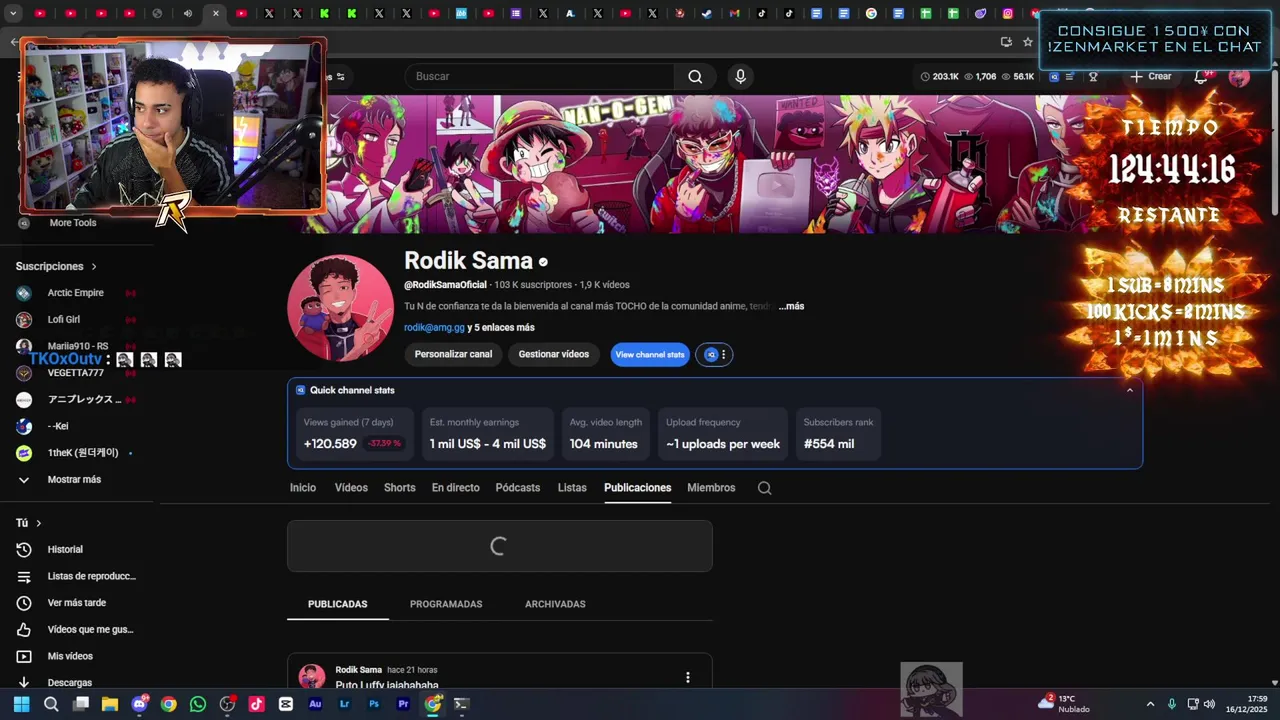Image resolution: width=1280 pixels, height=720 pixels.
Task: Click View channel stats button
Action: tap(650, 354)
